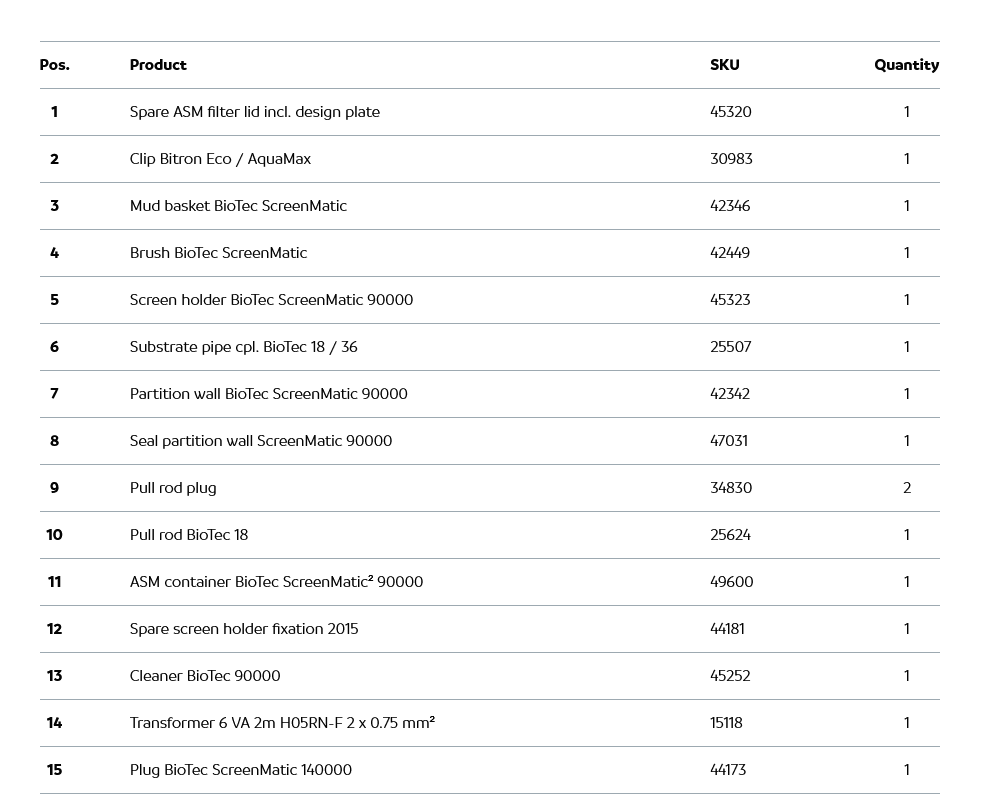984x804 pixels.
Task: Click position number 9 in list
Action: coord(54,488)
